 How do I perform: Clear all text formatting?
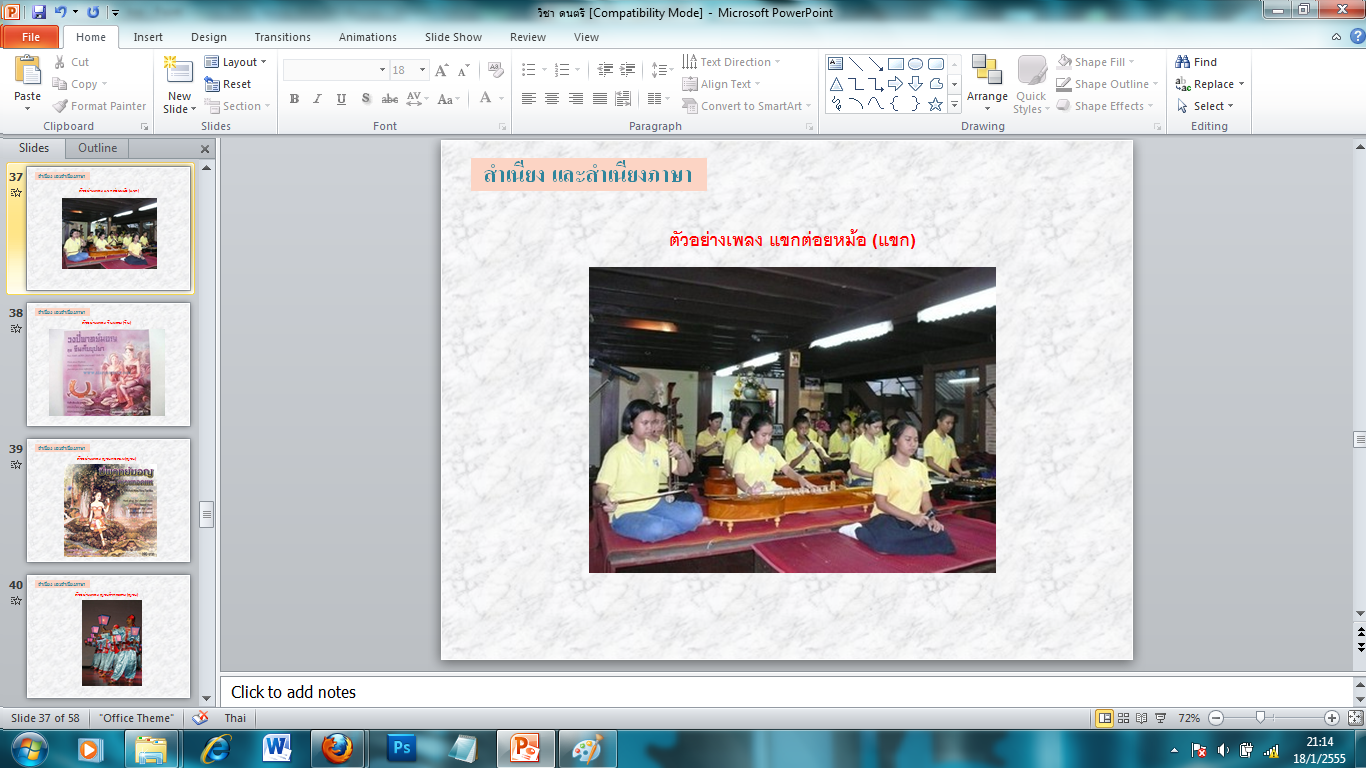click(496, 70)
